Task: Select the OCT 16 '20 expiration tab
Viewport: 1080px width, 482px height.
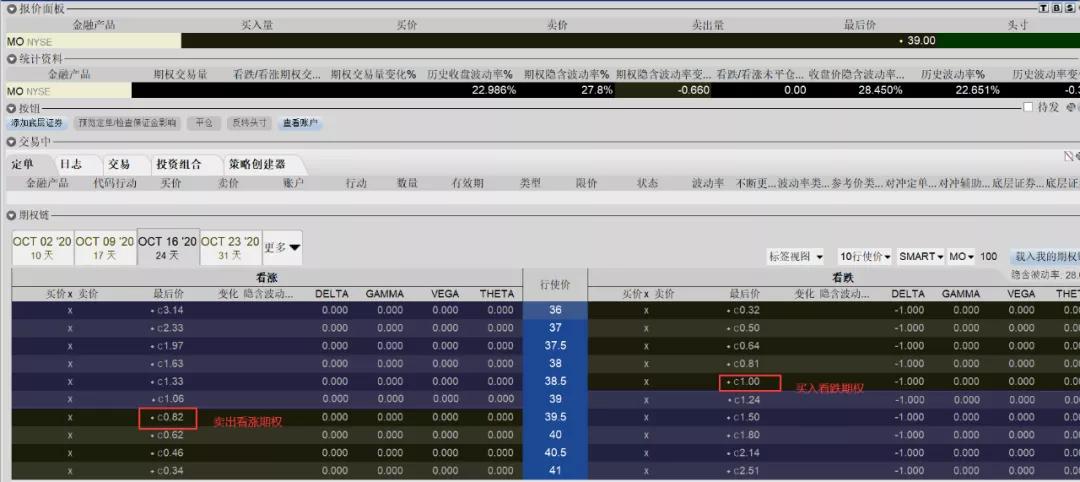Action: pos(168,247)
